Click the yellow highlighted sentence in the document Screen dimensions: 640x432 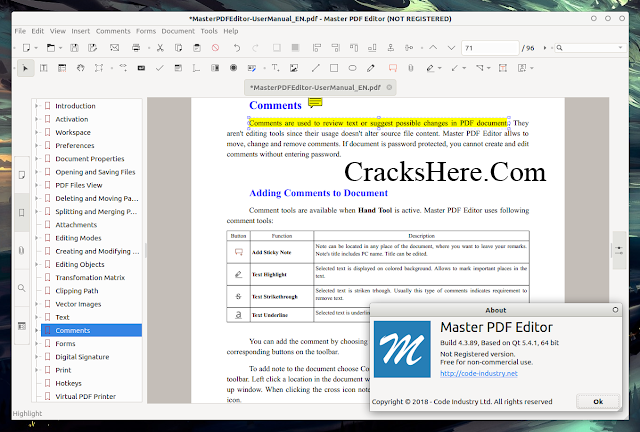point(378,123)
